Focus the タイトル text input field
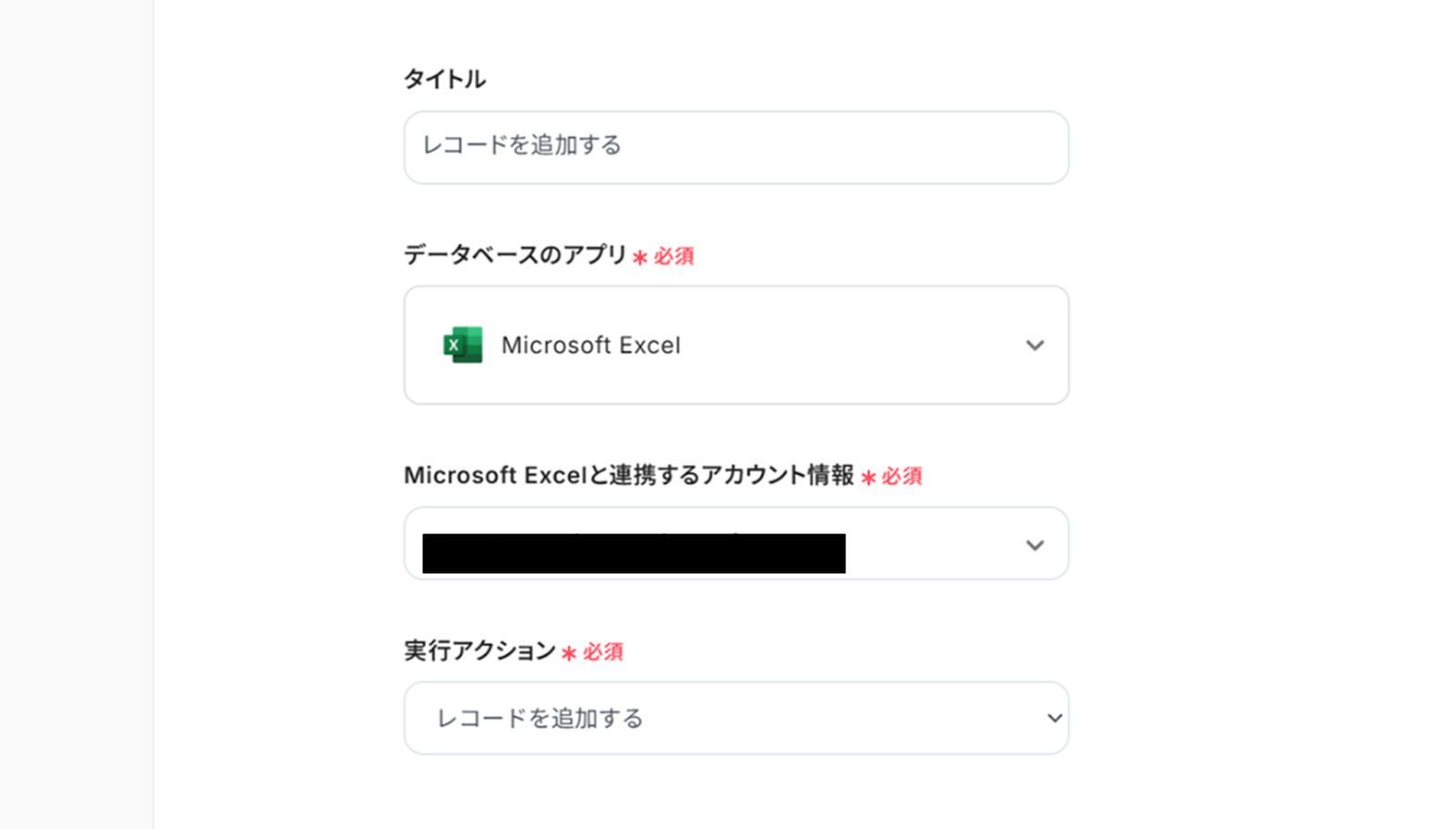This screenshot has width=1456, height=829. pyautogui.click(x=735, y=147)
